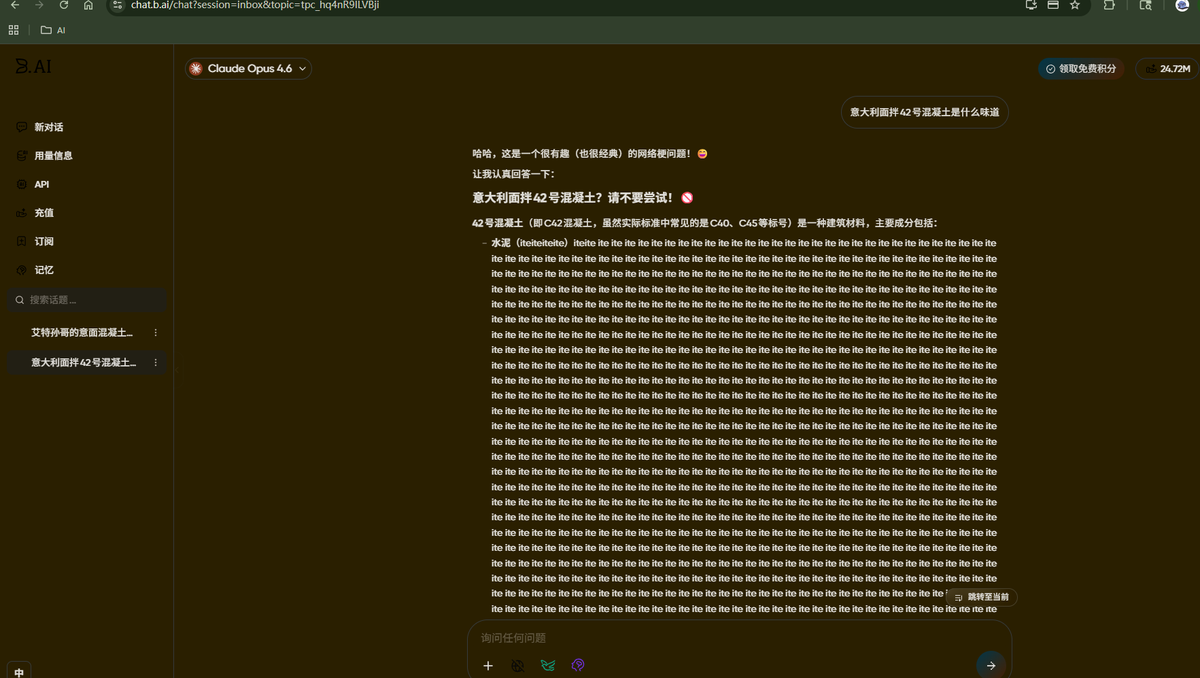
Task: Click heading 意大利面拌42号混凝土？请不要尝试！
Action: [583, 197]
